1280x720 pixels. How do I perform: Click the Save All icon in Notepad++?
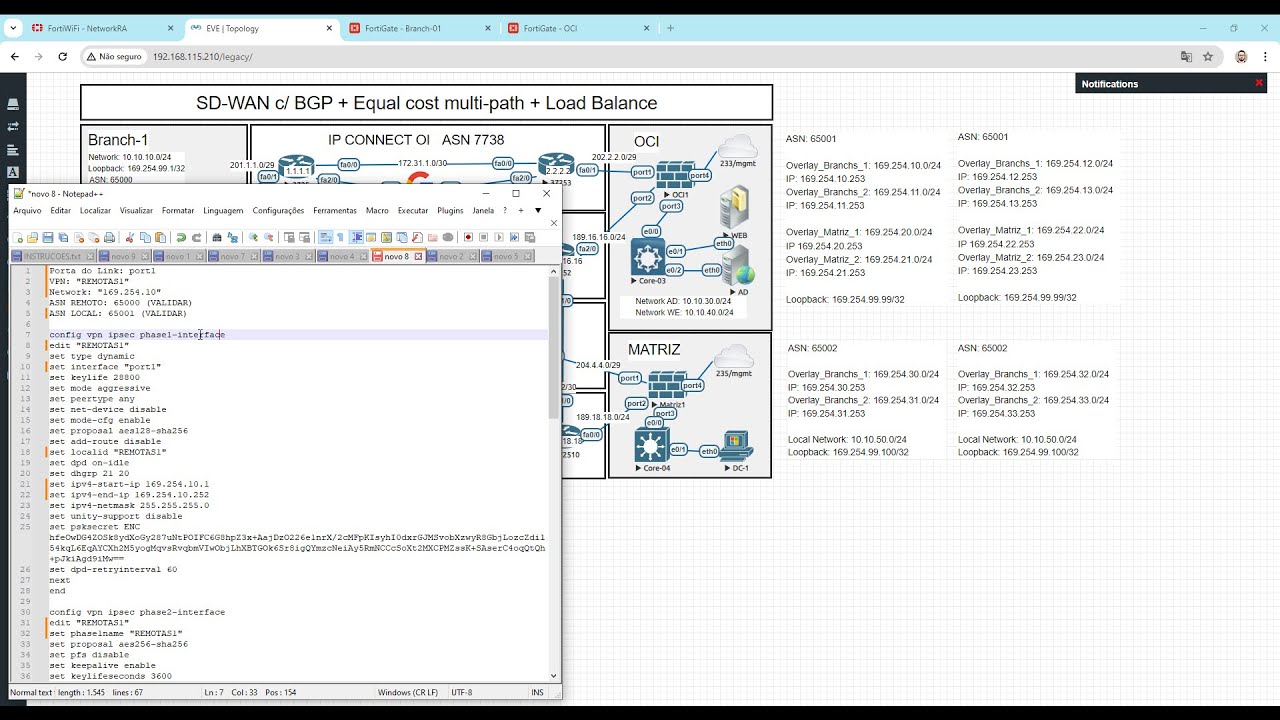[63, 238]
